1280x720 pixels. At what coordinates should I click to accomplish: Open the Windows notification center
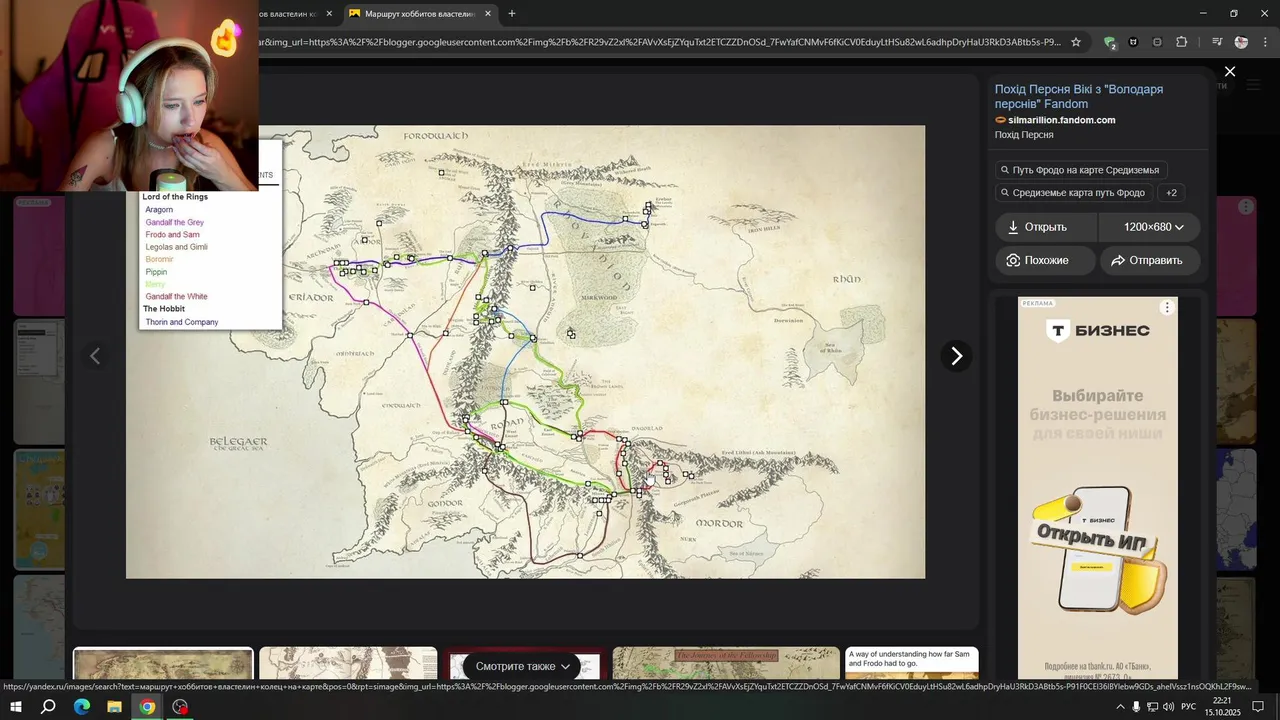[x=1259, y=707]
